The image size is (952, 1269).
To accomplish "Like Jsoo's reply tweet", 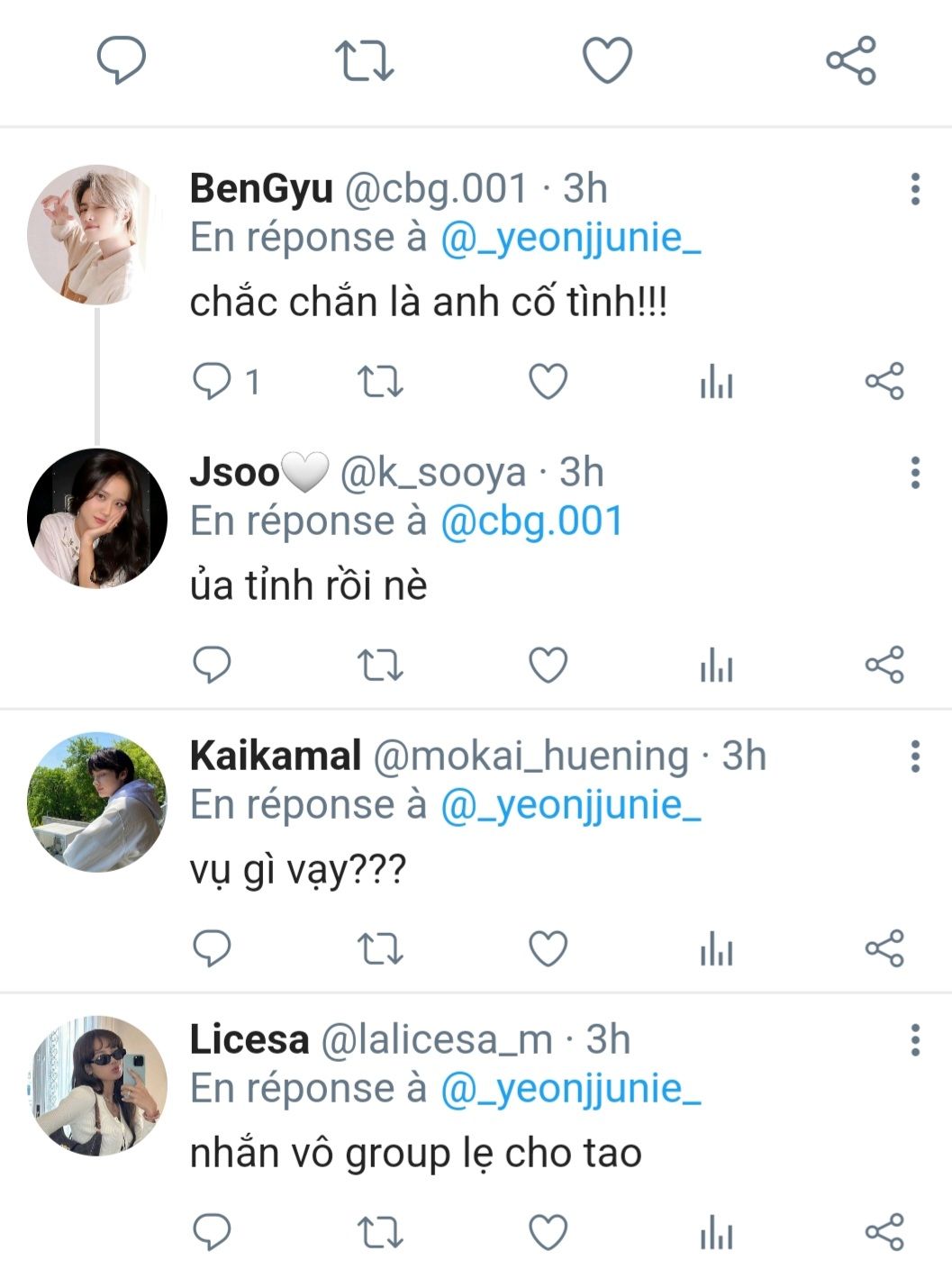I will pos(548,666).
